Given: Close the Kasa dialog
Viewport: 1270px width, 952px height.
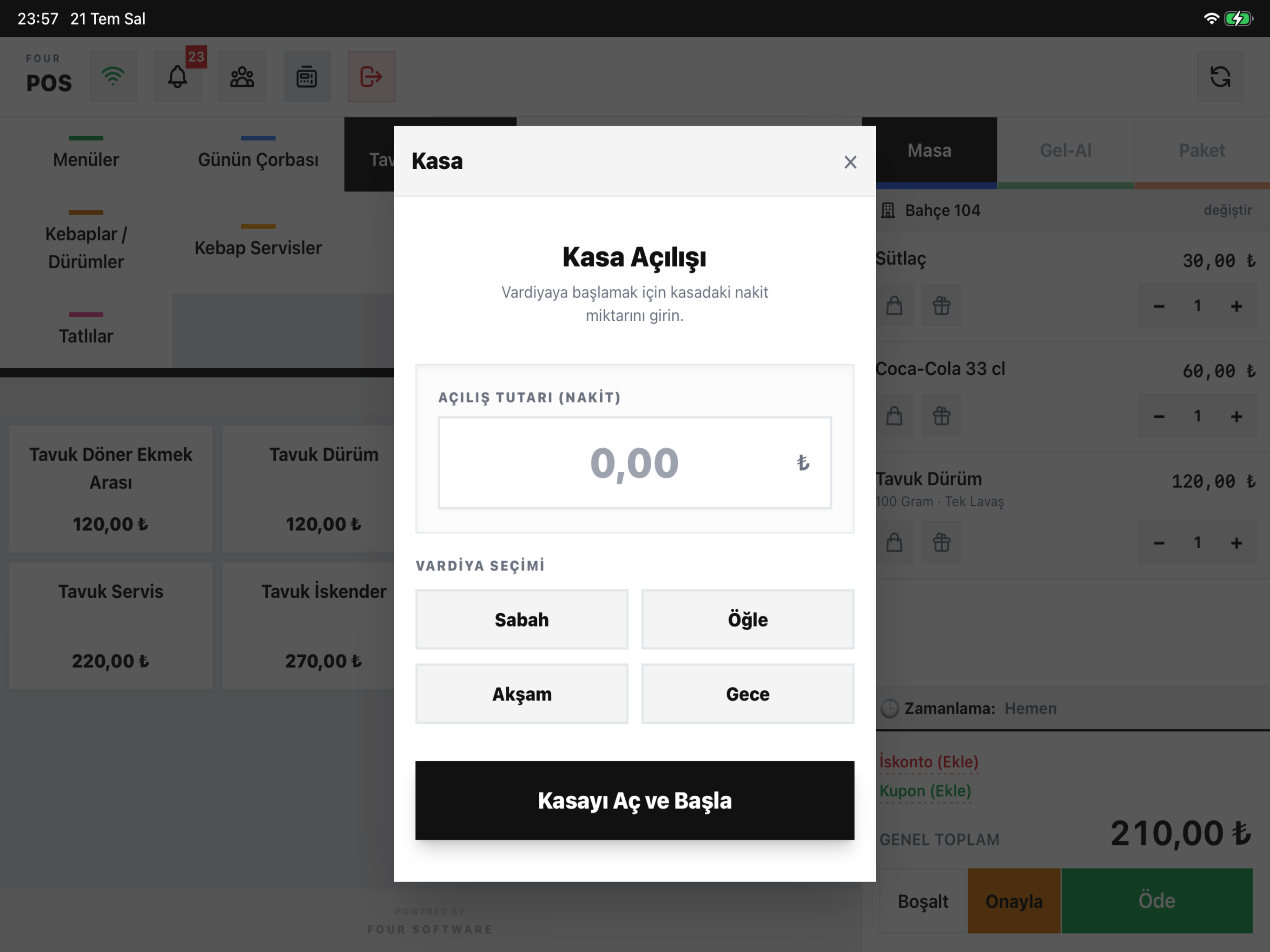Looking at the screenshot, I should [850, 162].
